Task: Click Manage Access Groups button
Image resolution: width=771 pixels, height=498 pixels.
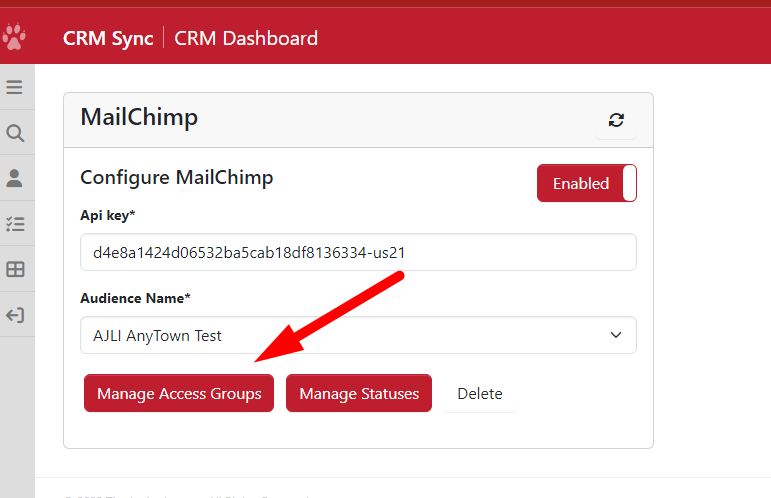Action: (179, 393)
